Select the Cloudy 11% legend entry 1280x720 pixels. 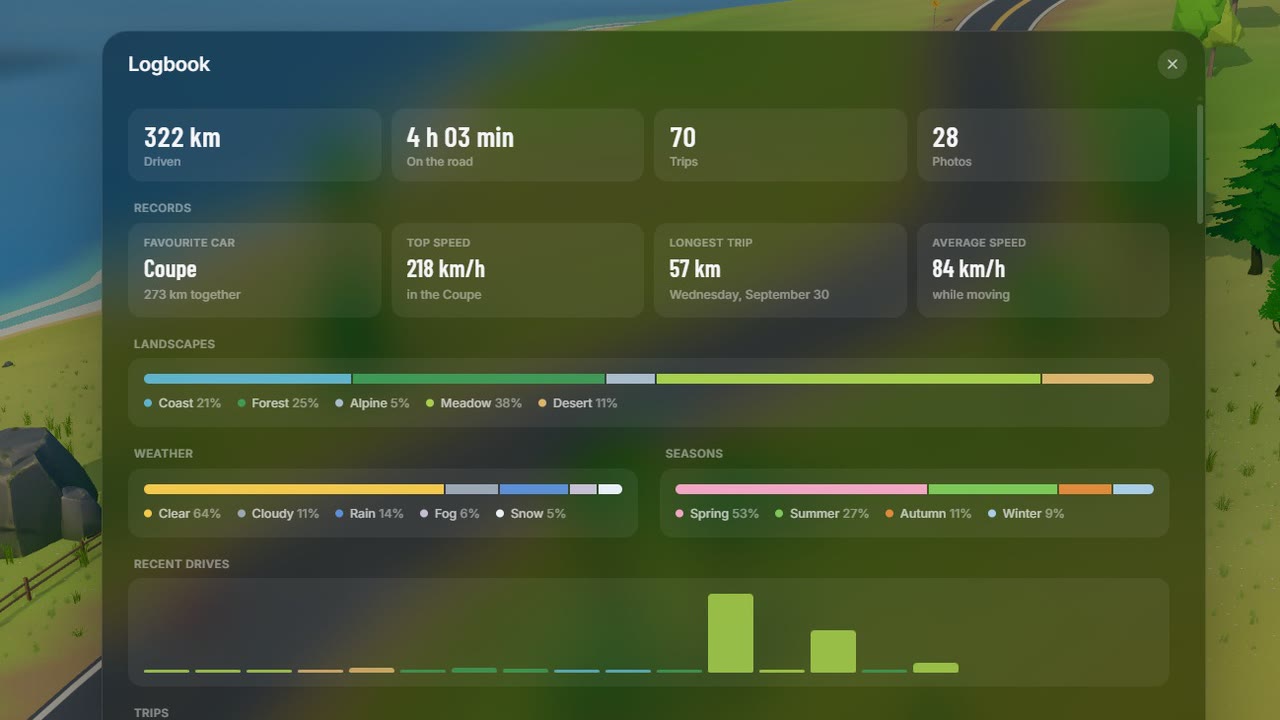tap(278, 513)
